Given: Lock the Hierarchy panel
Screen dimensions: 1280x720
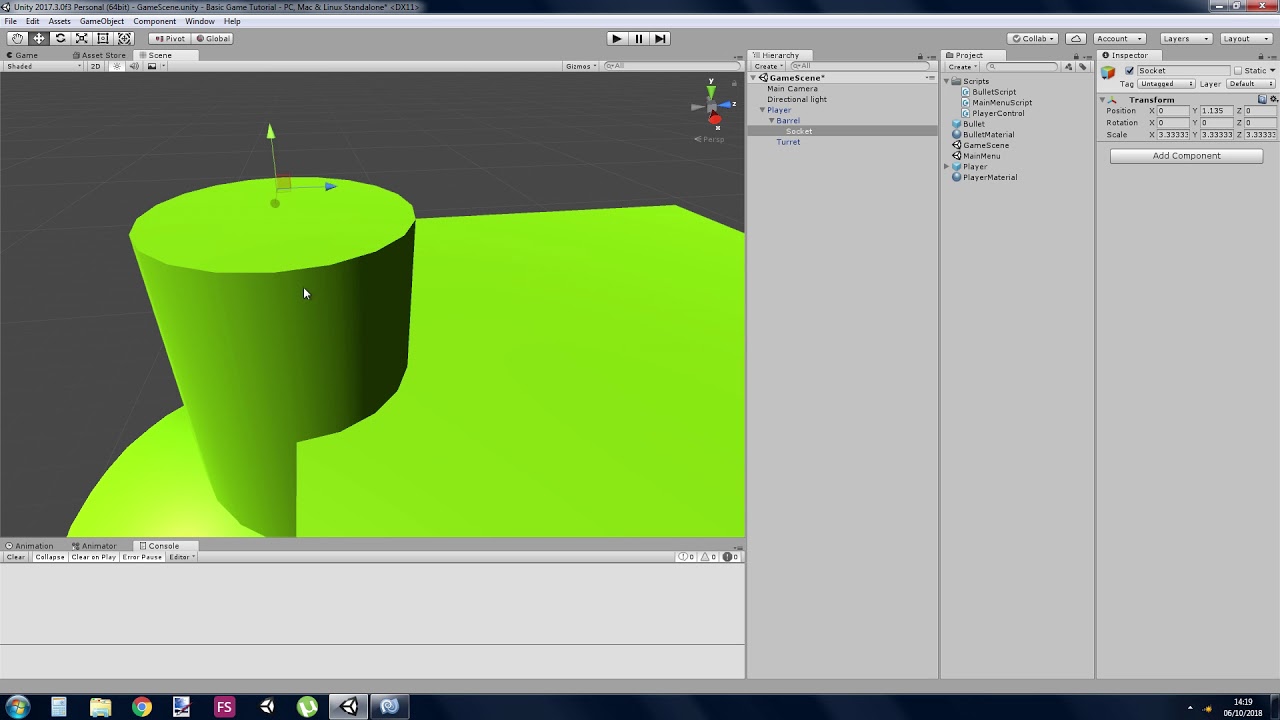Looking at the screenshot, I should point(920,56).
